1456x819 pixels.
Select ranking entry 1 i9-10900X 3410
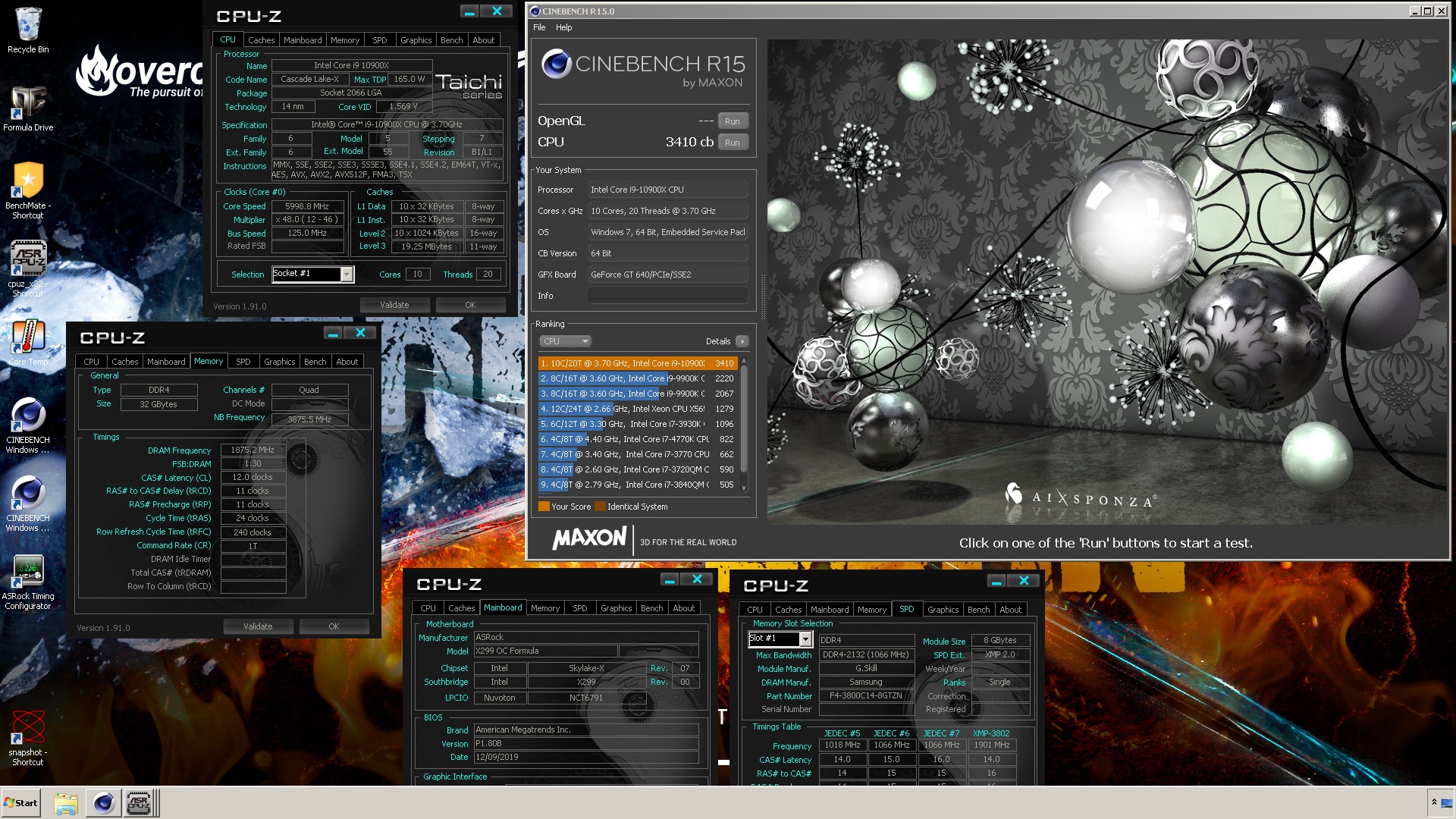tap(637, 363)
